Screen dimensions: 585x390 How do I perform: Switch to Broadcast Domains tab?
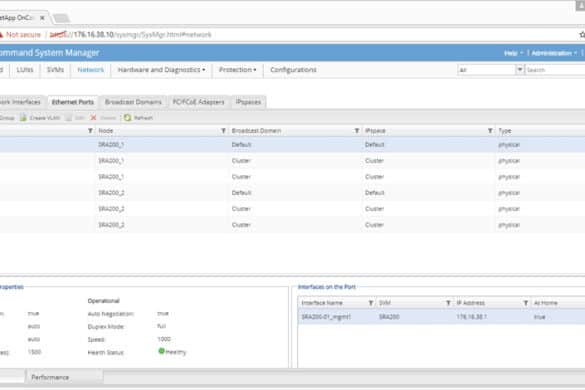(133, 102)
